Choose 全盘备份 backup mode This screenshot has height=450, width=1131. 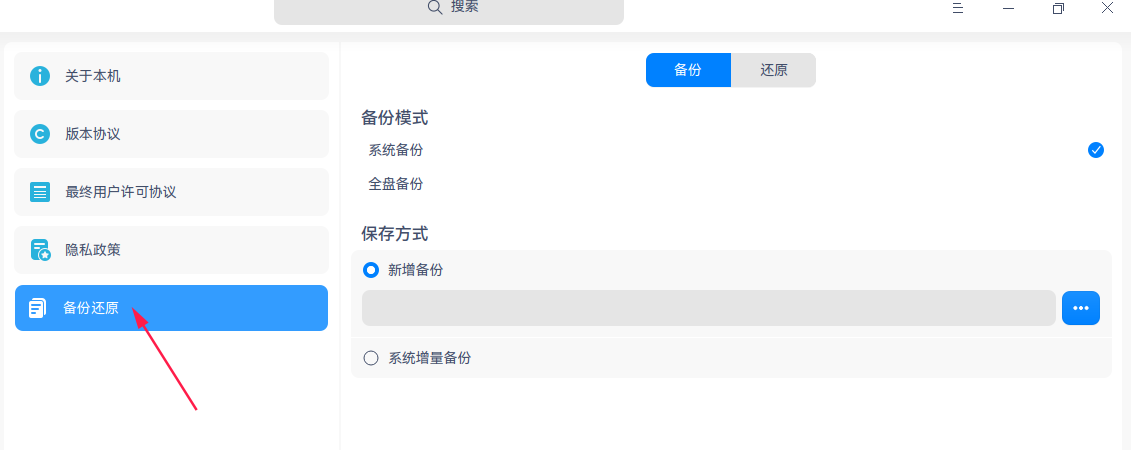click(x=396, y=184)
